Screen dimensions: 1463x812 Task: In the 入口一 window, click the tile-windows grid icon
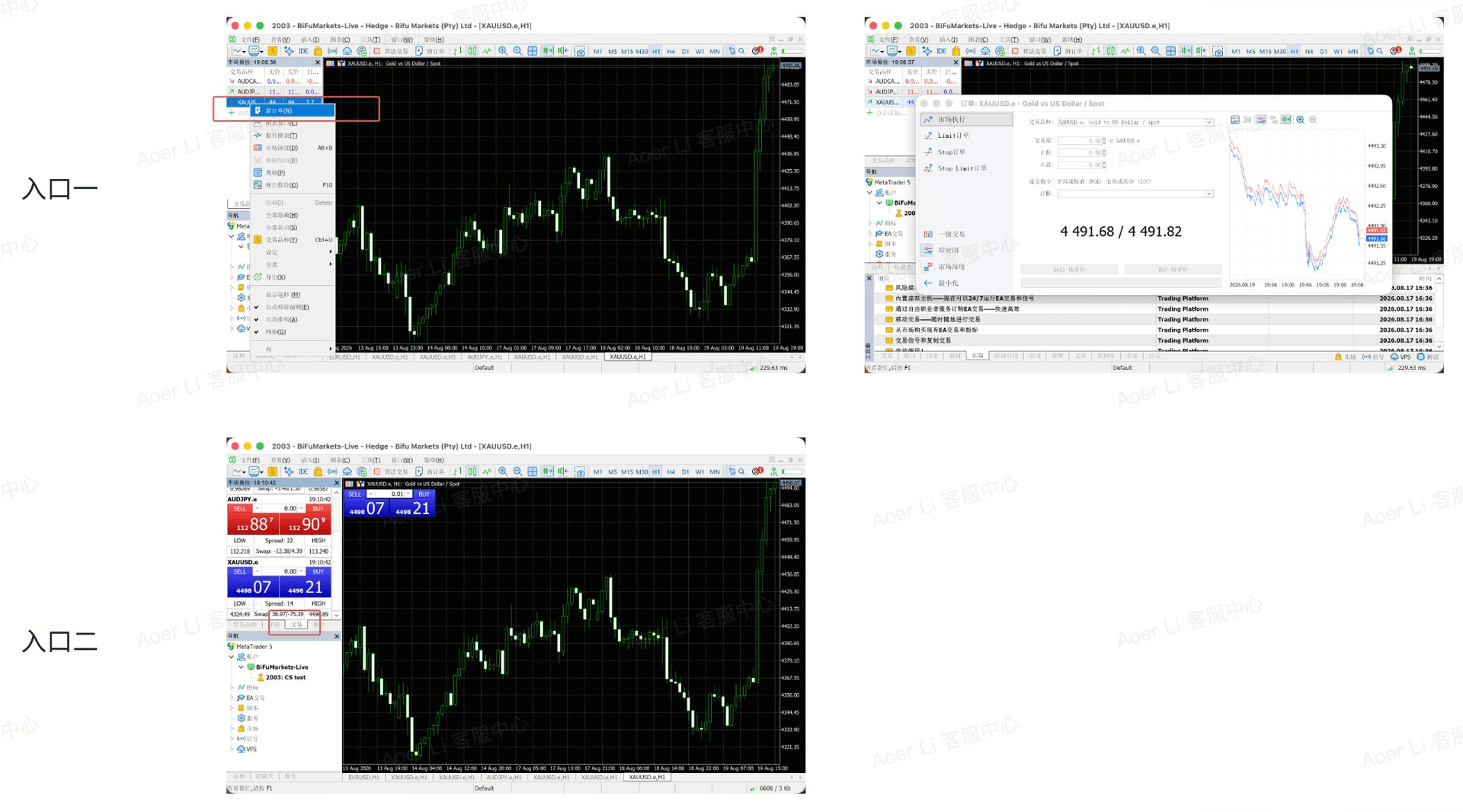pyautogui.click(x=532, y=51)
